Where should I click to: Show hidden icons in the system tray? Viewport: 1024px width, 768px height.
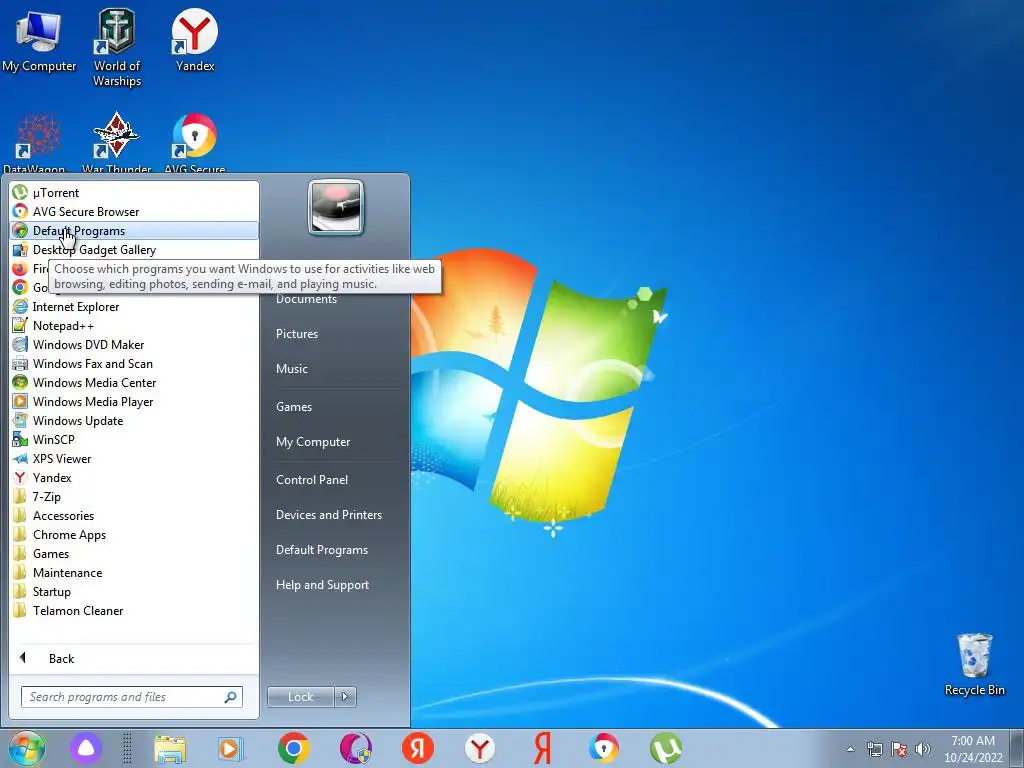click(850, 749)
